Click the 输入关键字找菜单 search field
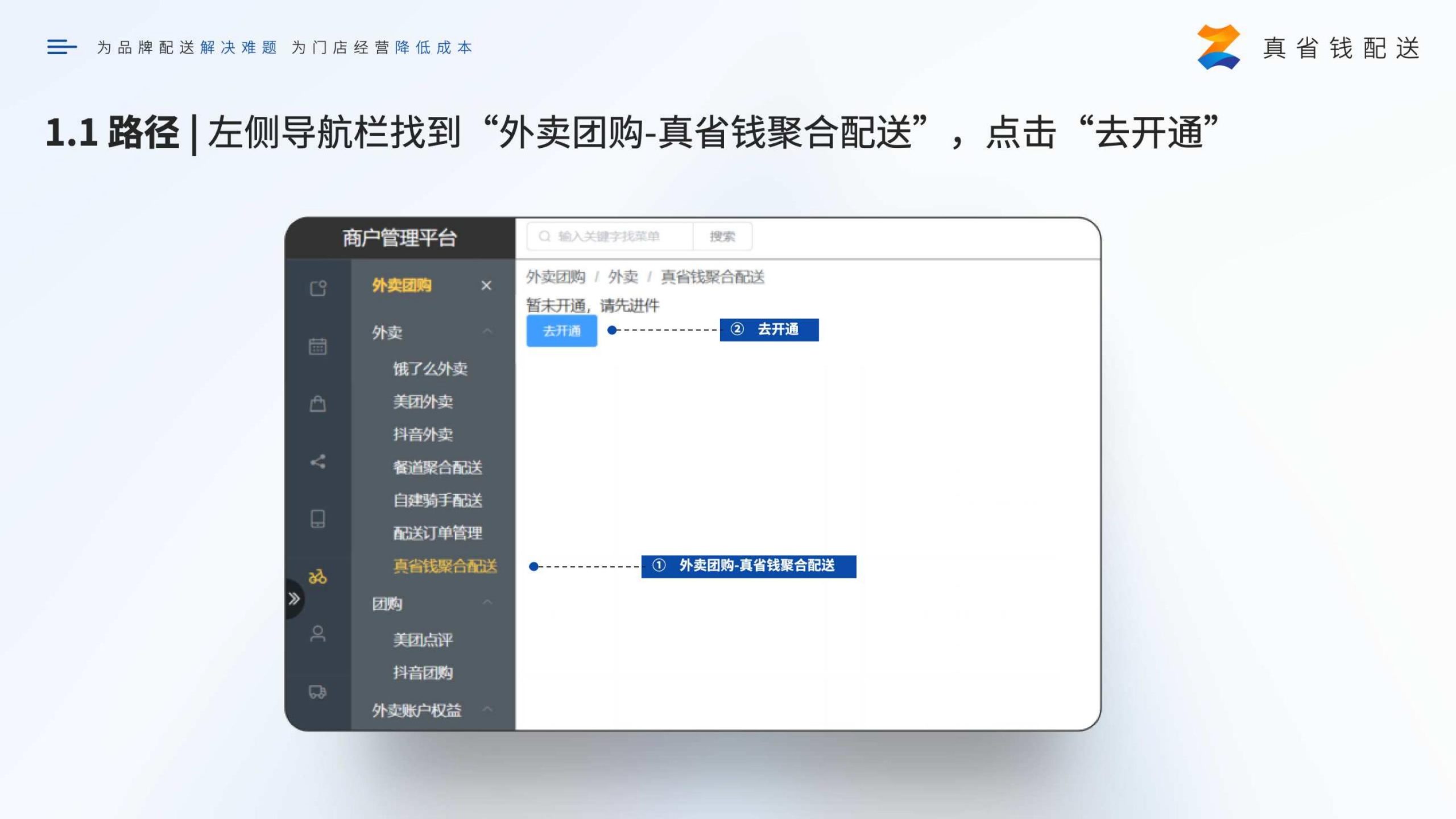Screen dimensions: 1456x819 click(x=610, y=236)
